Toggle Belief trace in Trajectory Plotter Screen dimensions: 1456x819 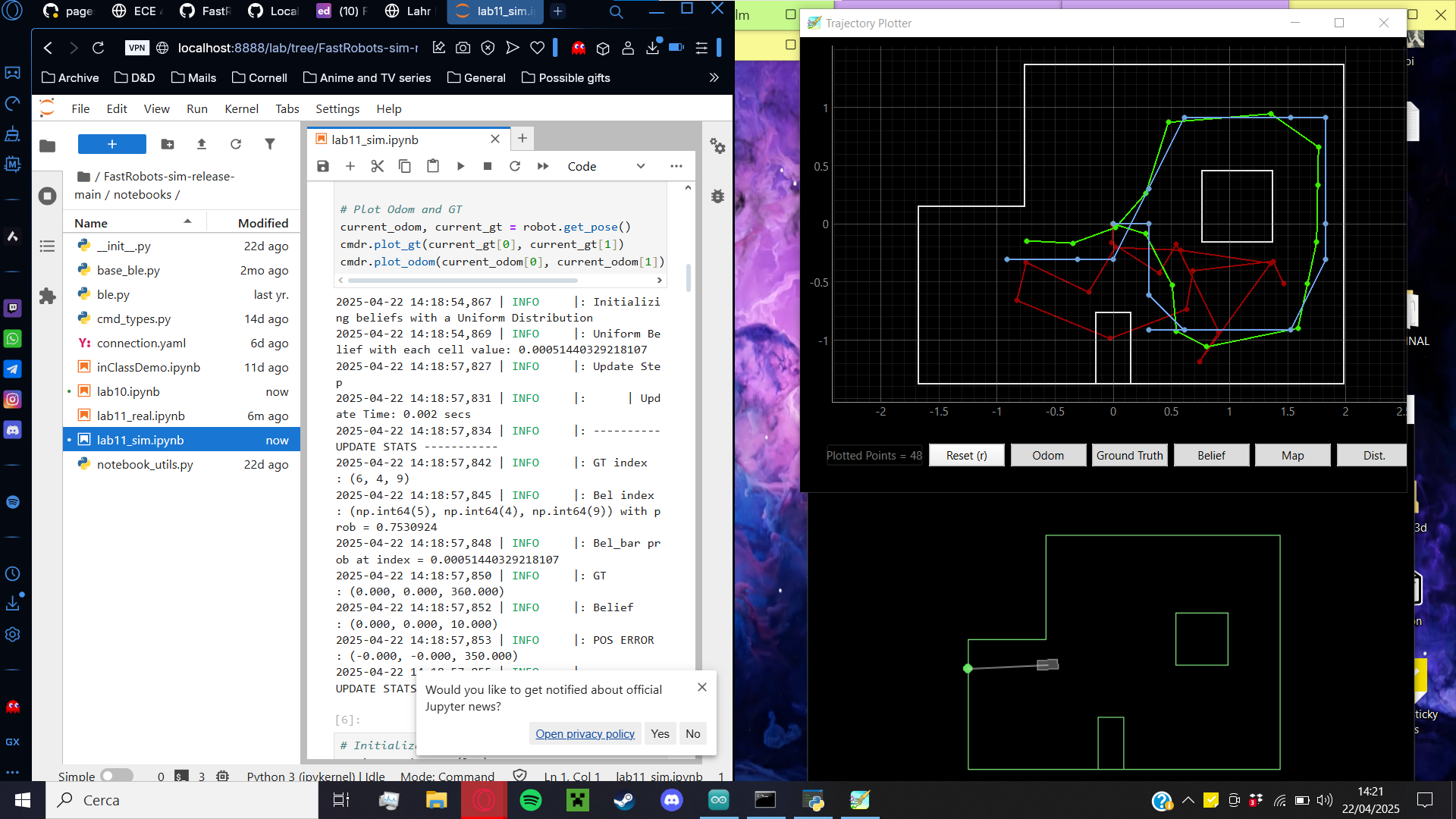(x=1211, y=455)
